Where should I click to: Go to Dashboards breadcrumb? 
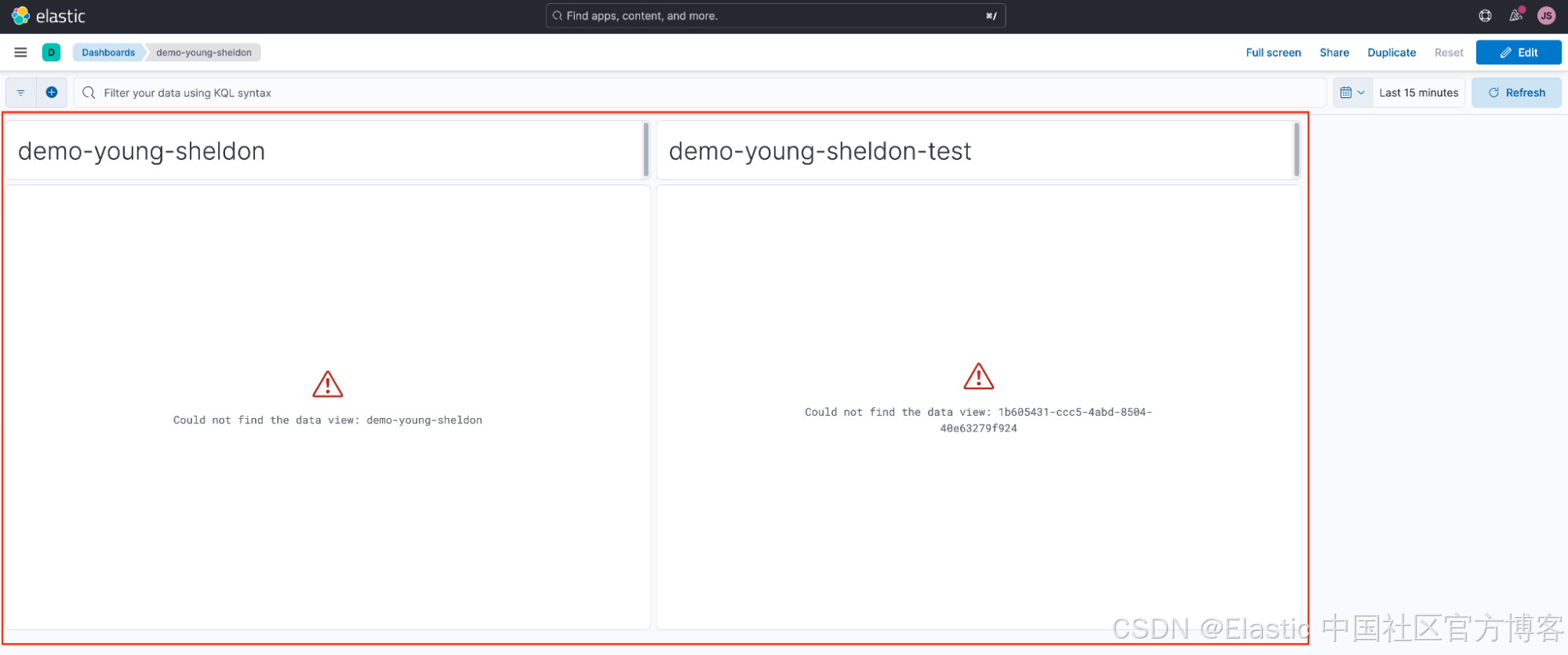[108, 53]
